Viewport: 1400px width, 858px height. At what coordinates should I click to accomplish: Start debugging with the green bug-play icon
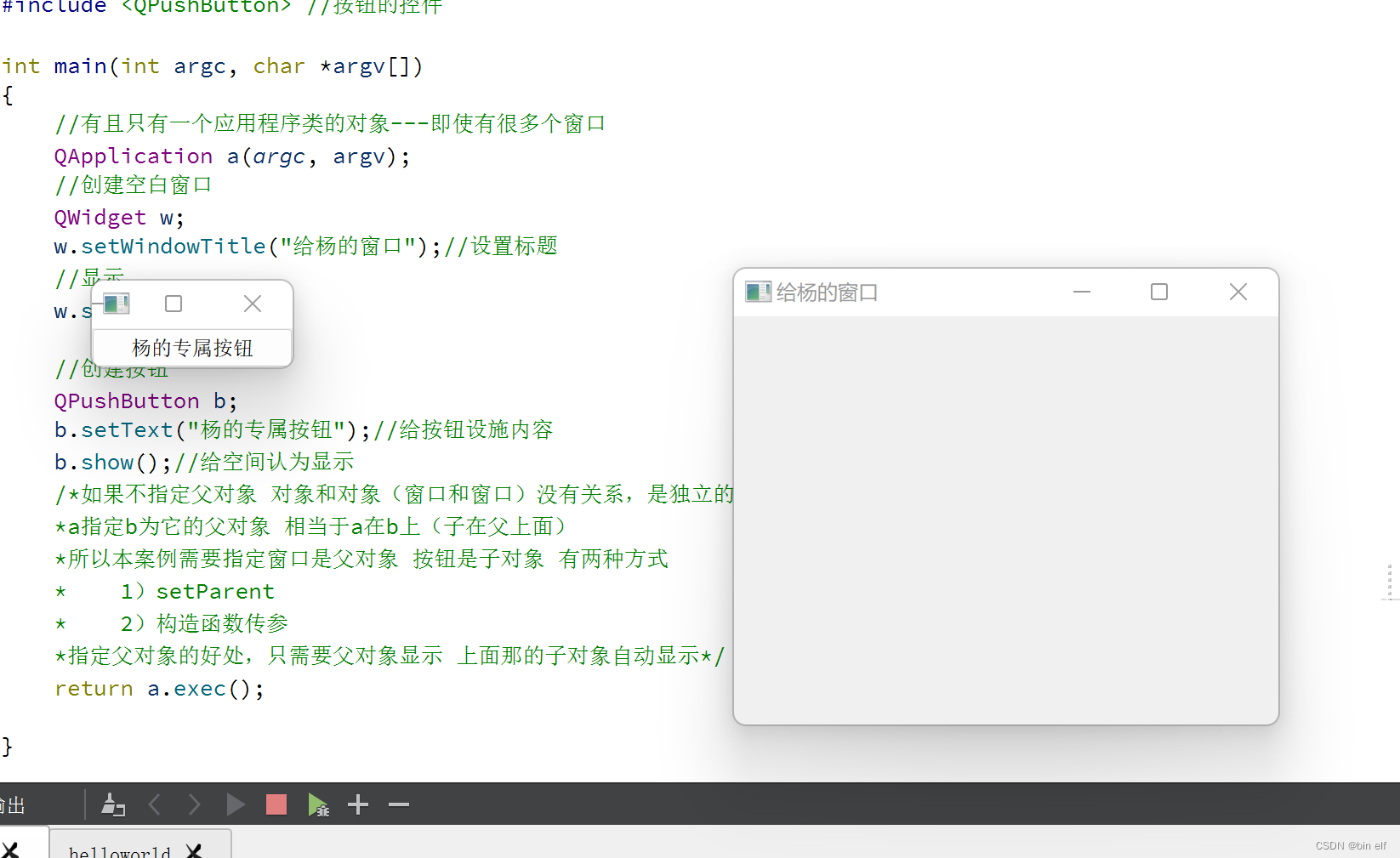coord(318,804)
